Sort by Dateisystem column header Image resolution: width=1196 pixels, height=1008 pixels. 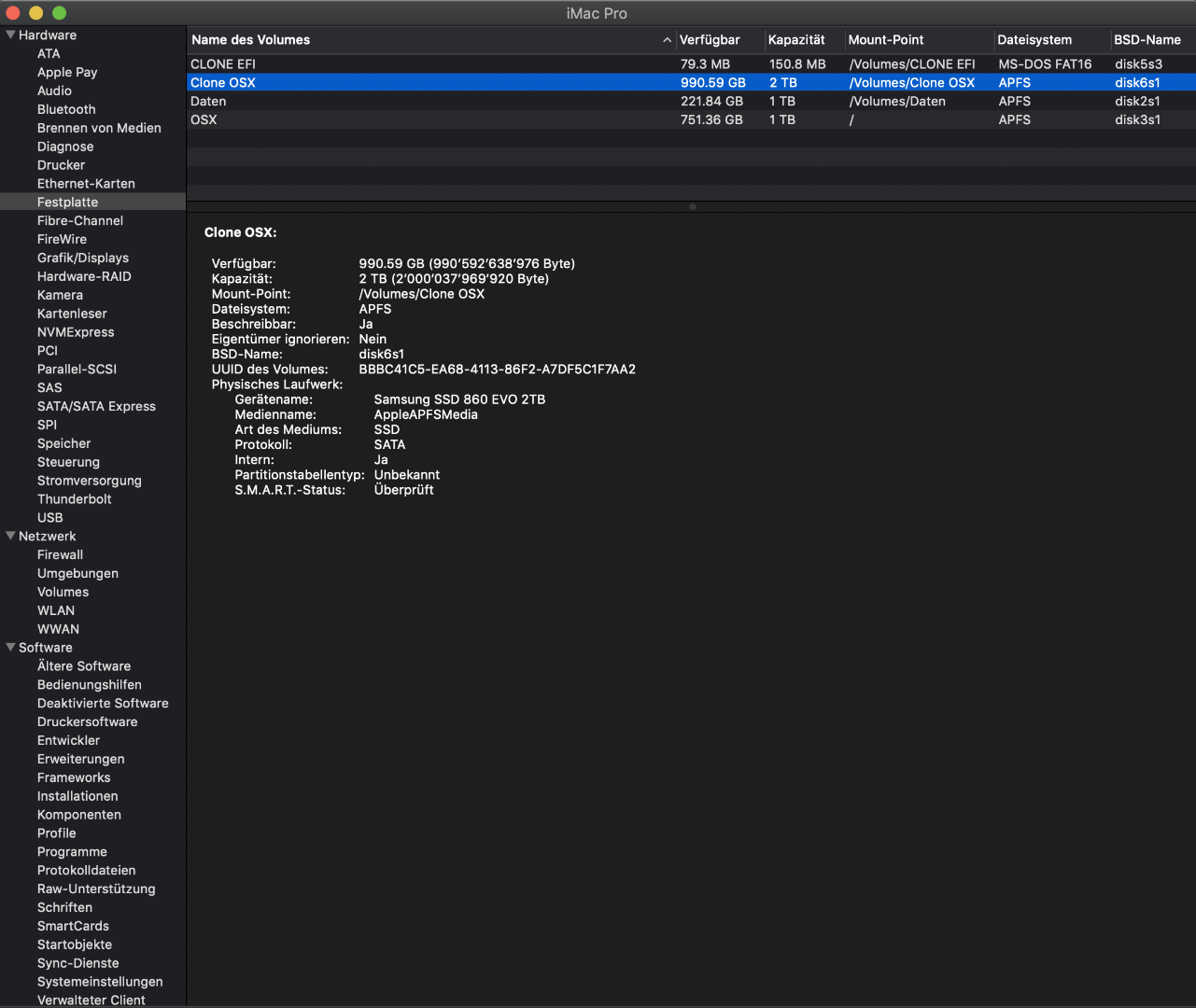coord(1034,40)
